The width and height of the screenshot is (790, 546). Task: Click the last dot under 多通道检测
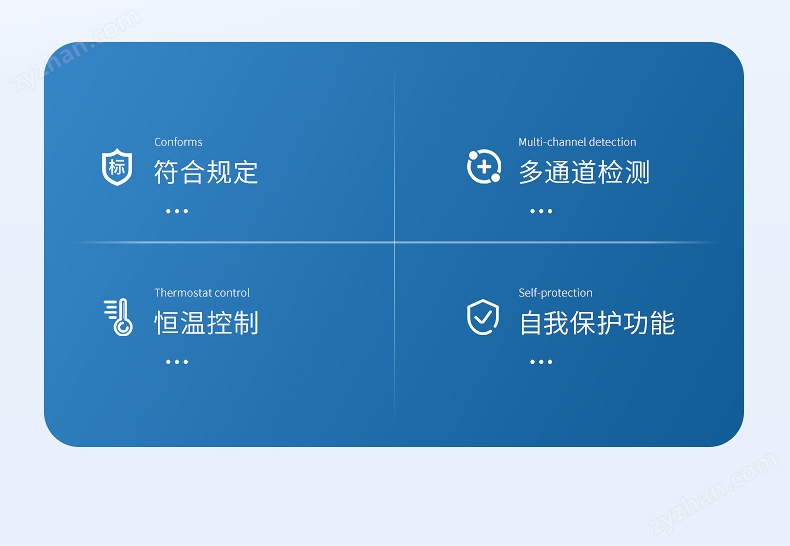click(x=550, y=211)
